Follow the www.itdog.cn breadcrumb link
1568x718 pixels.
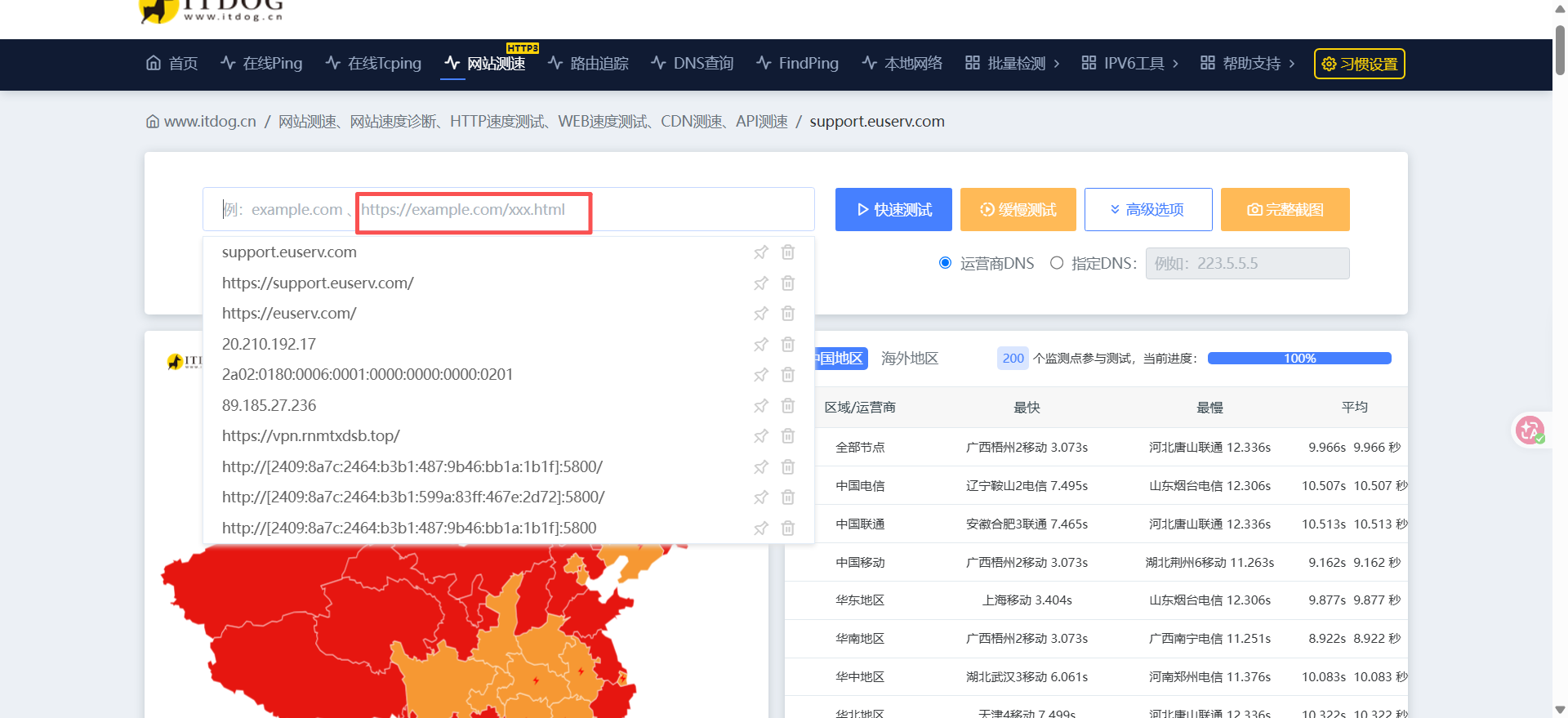(x=211, y=122)
